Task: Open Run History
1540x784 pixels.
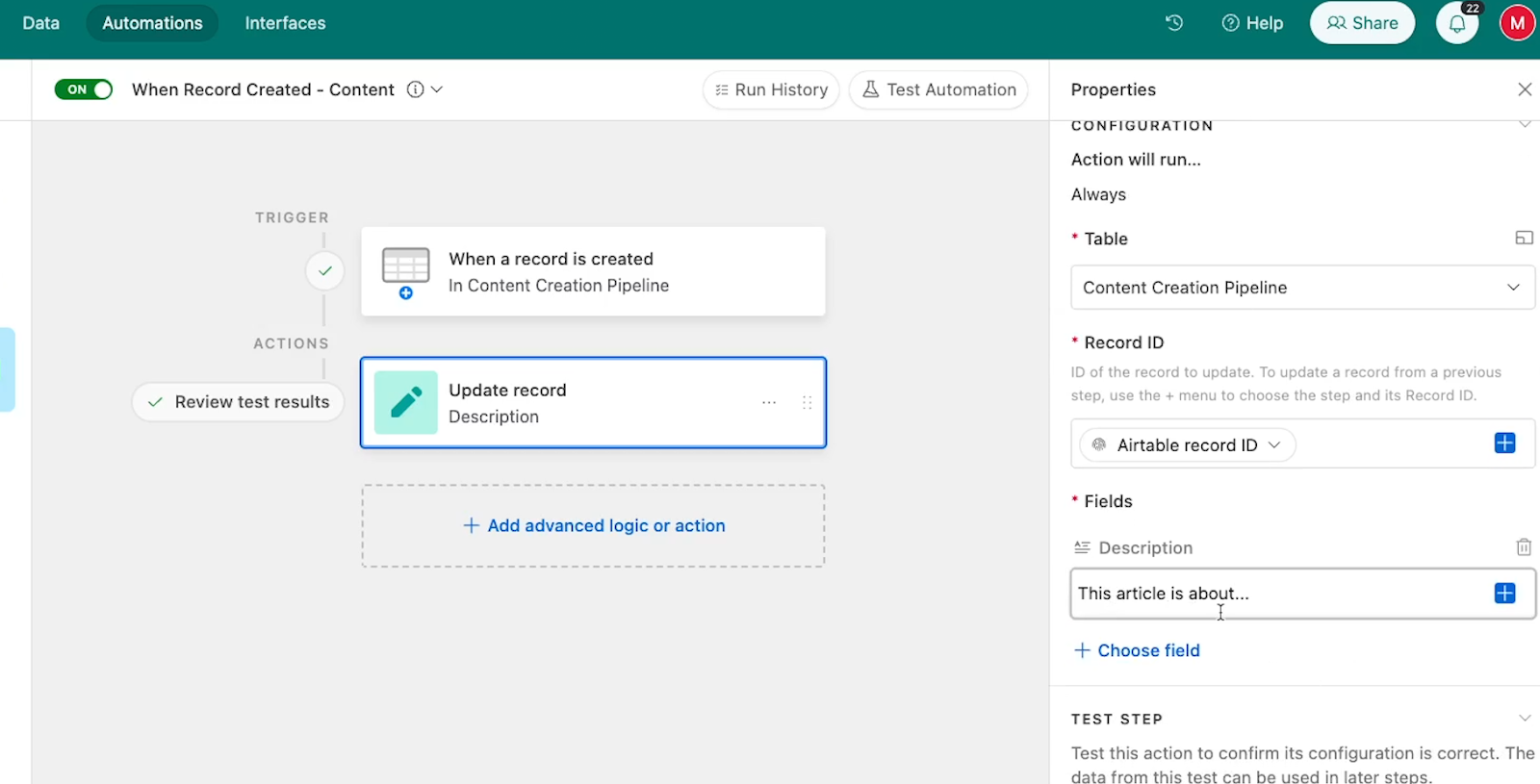Action: coord(771,89)
